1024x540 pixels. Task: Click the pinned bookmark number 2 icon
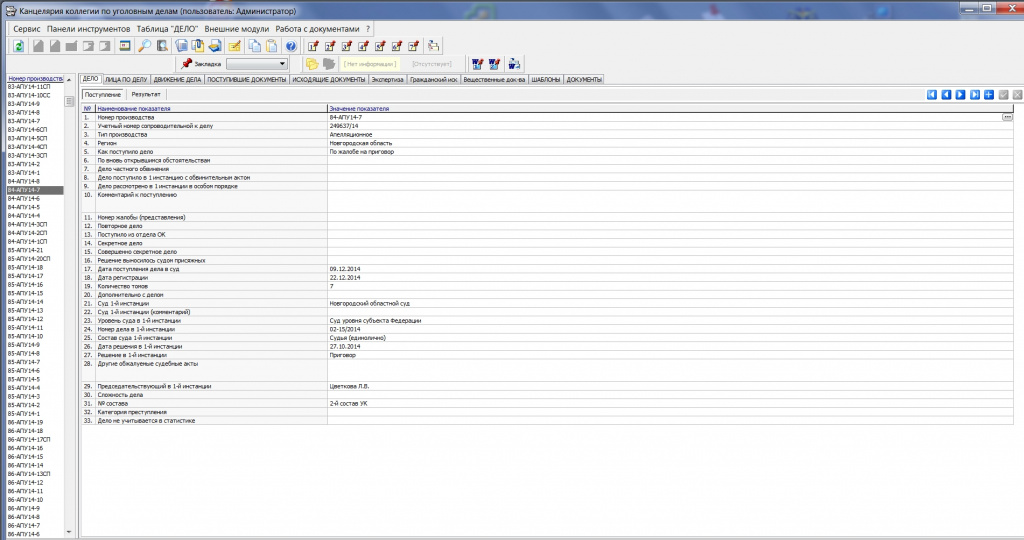pyautogui.click(x=330, y=46)
